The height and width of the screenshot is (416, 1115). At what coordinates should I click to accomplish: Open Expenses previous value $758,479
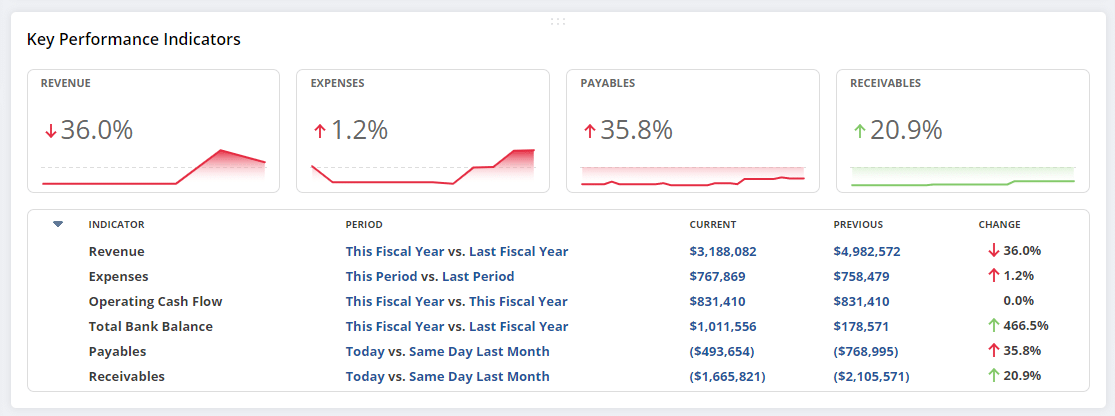pos(861,277)
